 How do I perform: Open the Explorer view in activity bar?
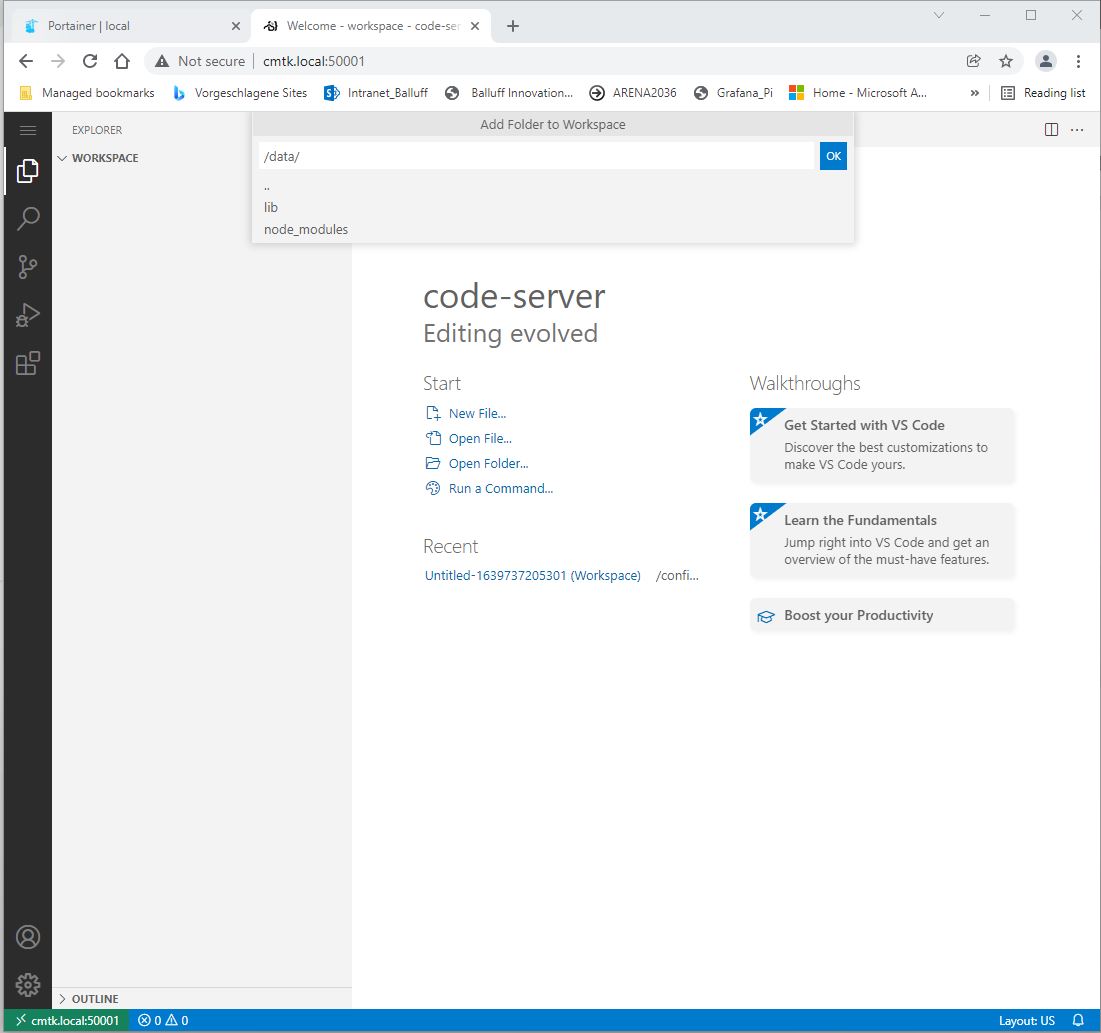(x=28, y=171)
